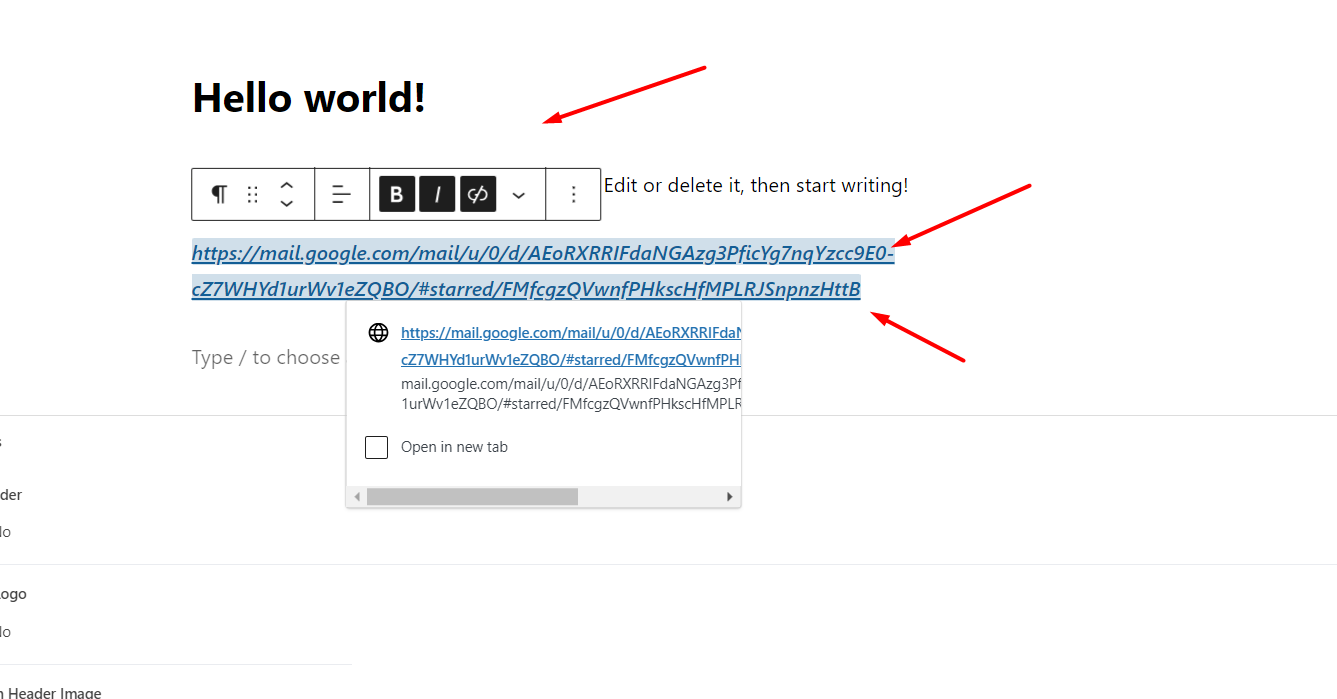Click the block drag handle icon
The width and height of the screenshot is (1337, 699).
click(253, 194)
